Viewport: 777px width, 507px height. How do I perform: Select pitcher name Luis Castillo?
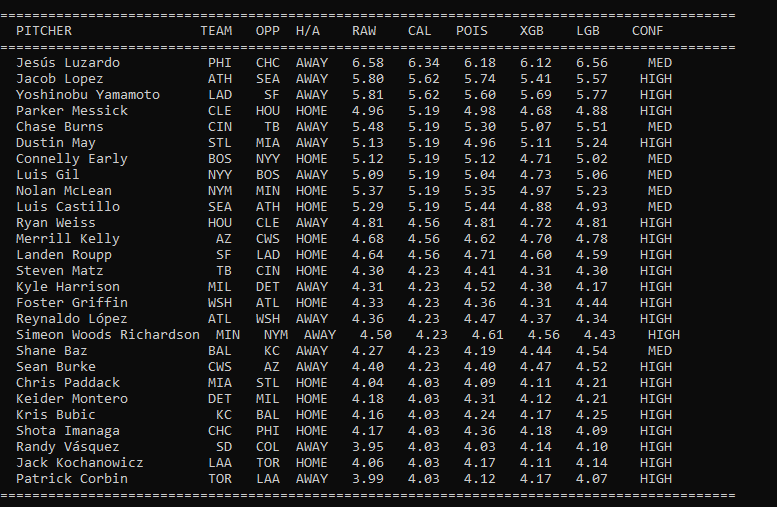pyautogui.click(x=68, y=207)
